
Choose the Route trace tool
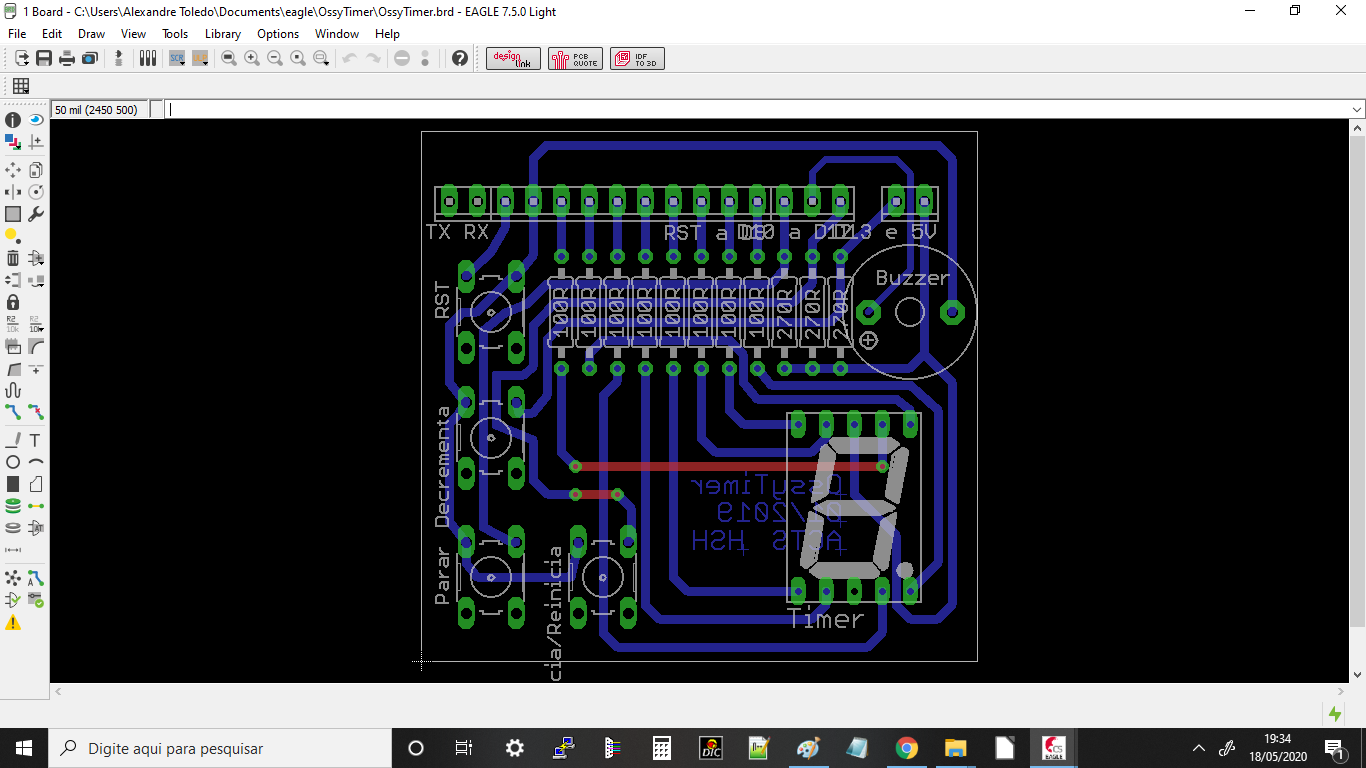point(13,411)
